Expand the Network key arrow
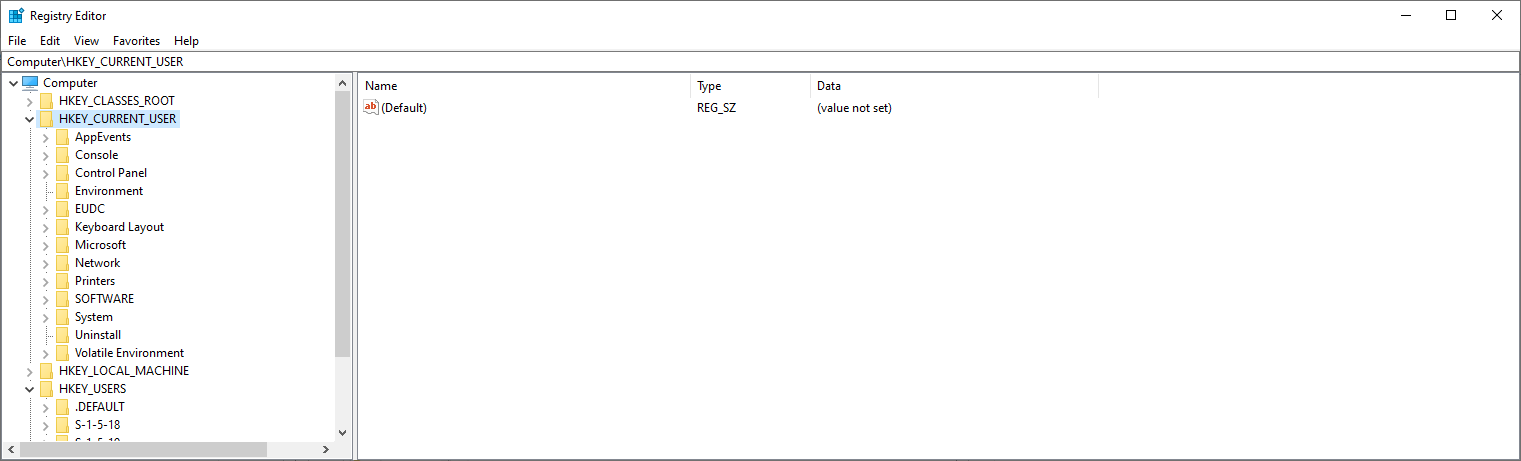 (x=45, y=263)
